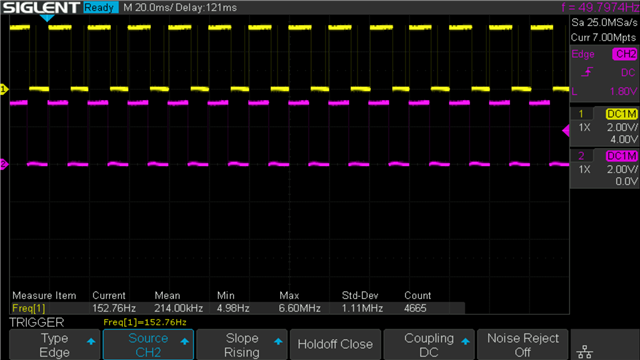
Task: Click the Ready status indicator
Action: pos(100,7)
